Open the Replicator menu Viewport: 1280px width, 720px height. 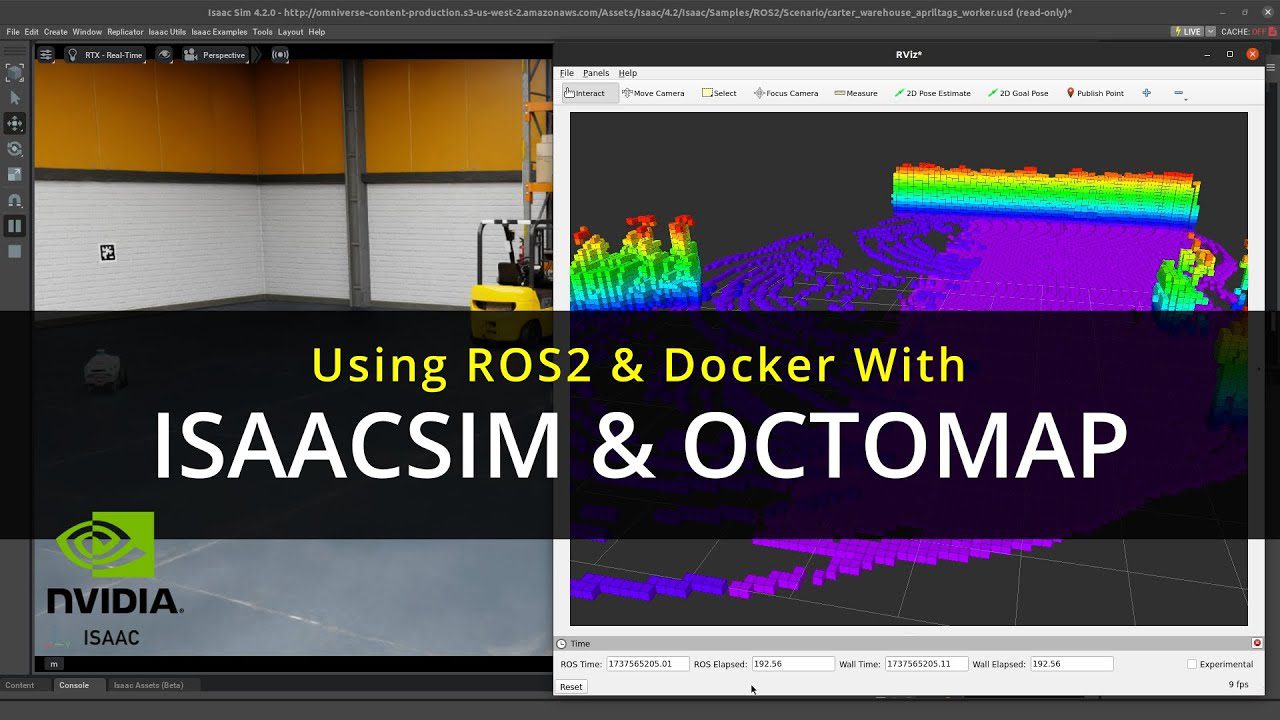point(125,32)
